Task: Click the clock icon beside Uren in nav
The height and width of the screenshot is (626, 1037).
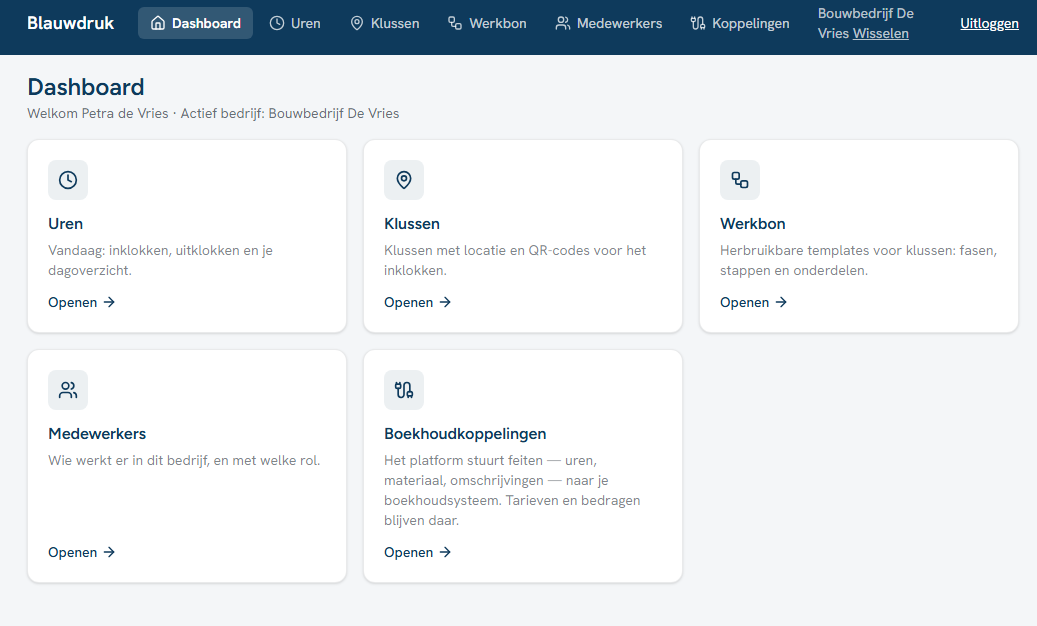Action: click(277, 23)
